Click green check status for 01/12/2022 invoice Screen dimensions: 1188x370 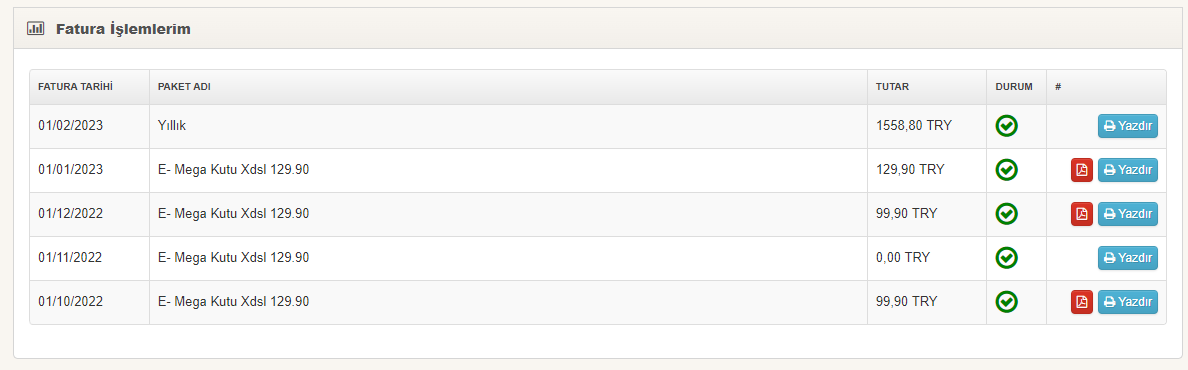coord(1006,214)
